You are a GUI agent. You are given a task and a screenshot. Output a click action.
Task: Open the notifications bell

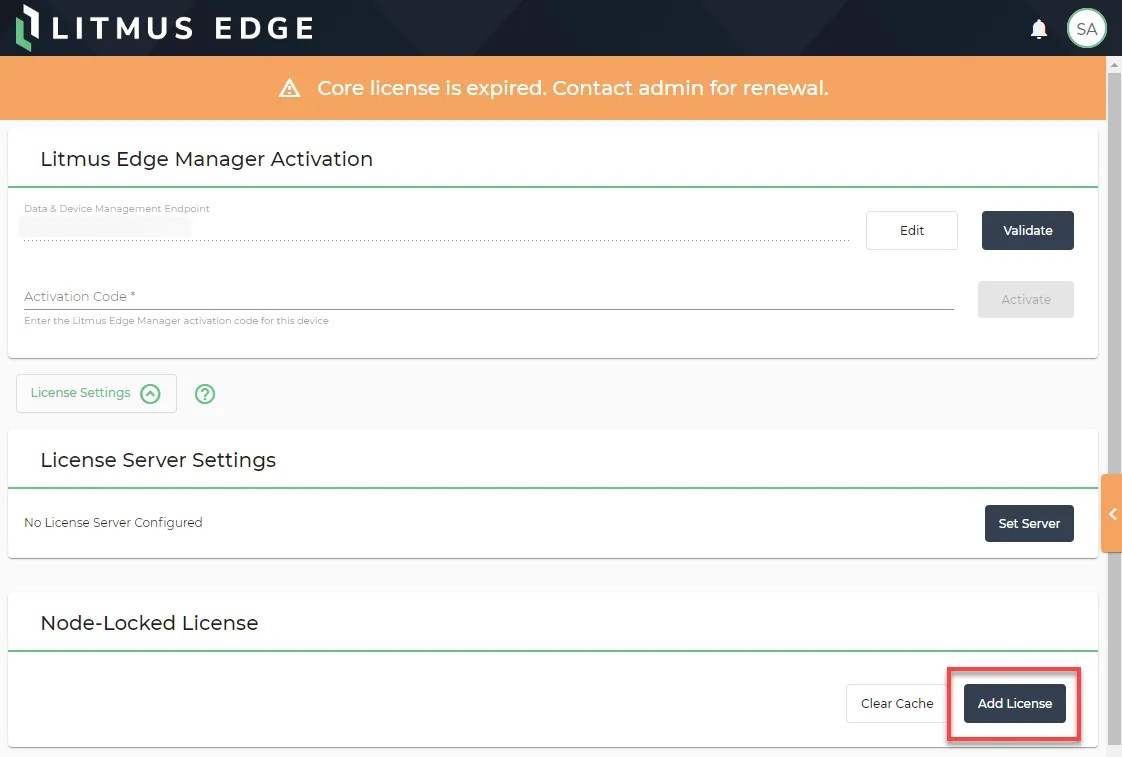(x=1038, y=29)
